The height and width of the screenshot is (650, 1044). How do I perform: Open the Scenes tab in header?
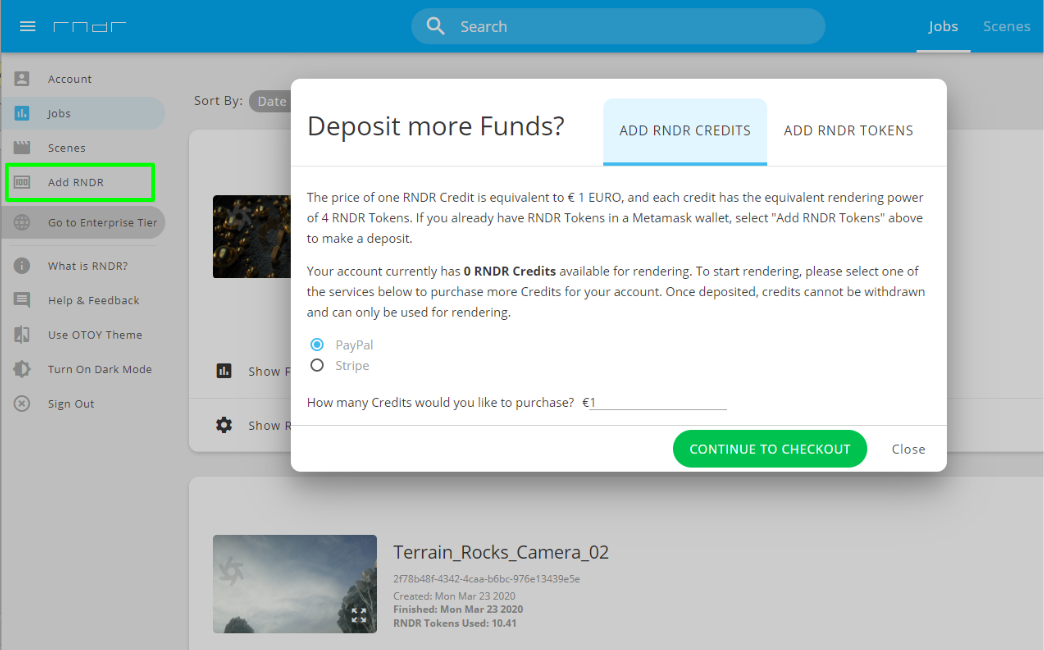pos(1006,27)
